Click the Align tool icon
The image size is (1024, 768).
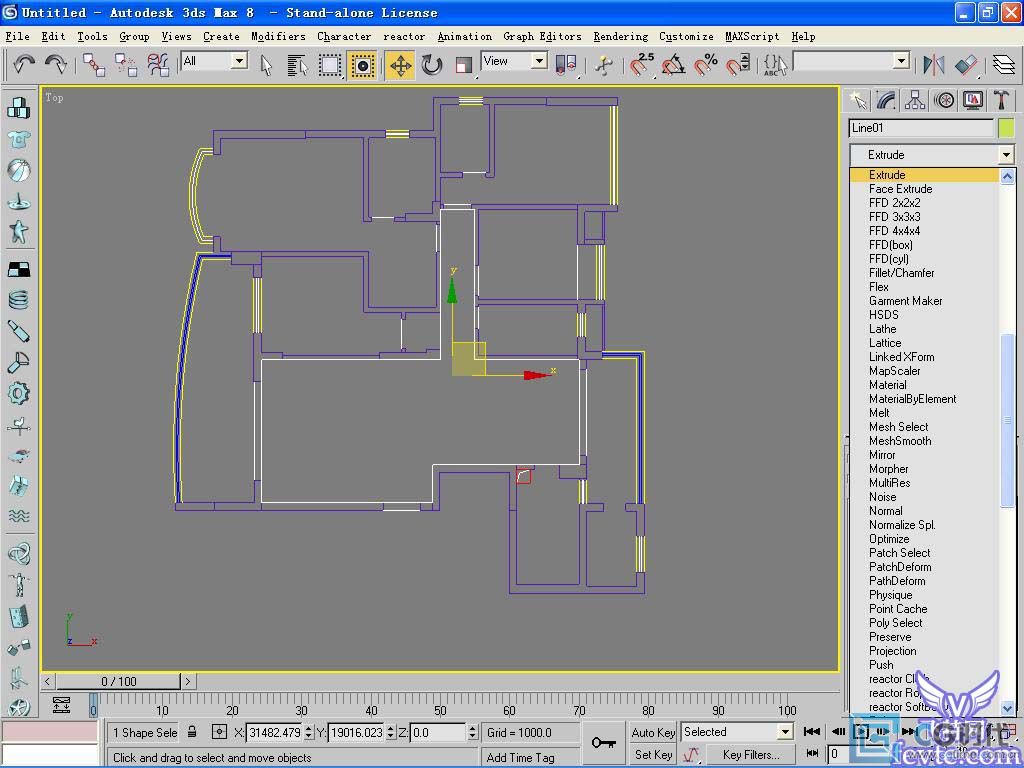coord(965,65)
